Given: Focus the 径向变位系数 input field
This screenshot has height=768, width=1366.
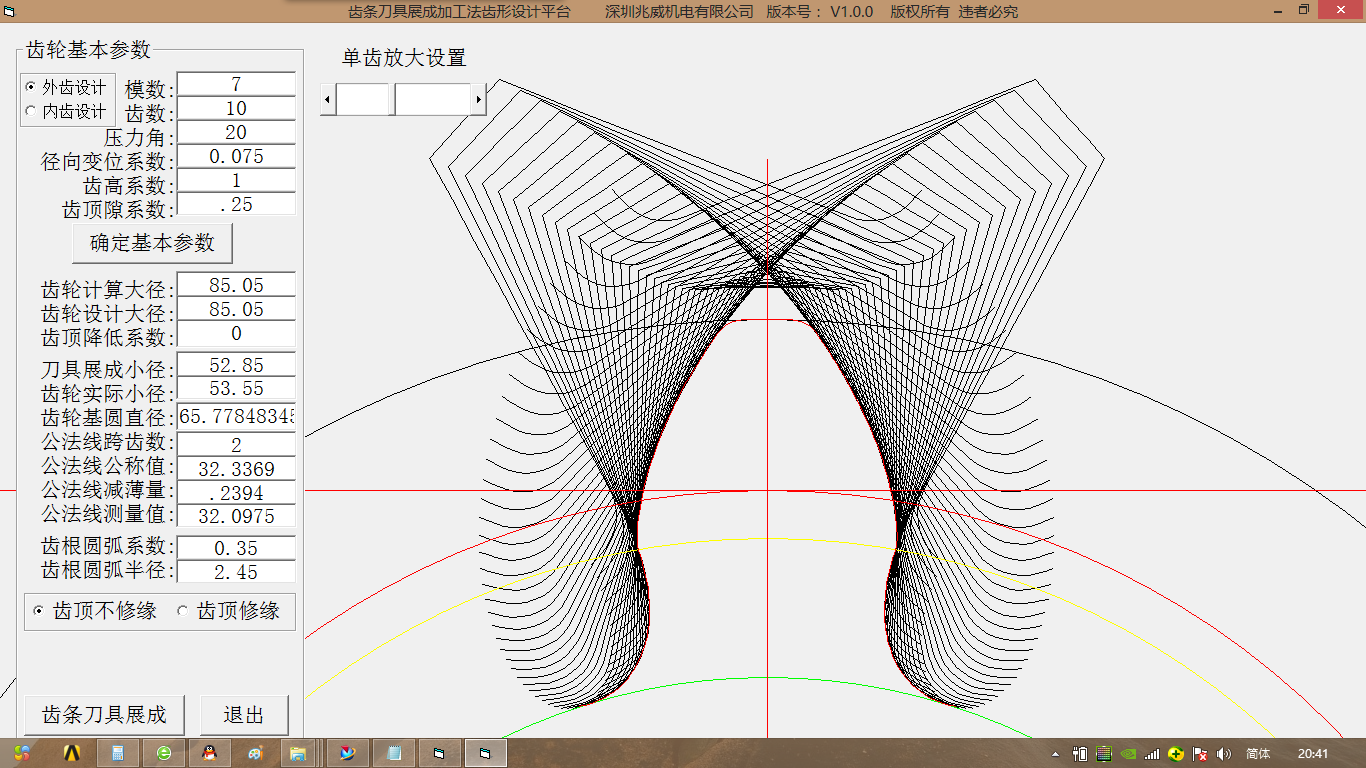Looking at the screenshot, I should coord(236,156).
